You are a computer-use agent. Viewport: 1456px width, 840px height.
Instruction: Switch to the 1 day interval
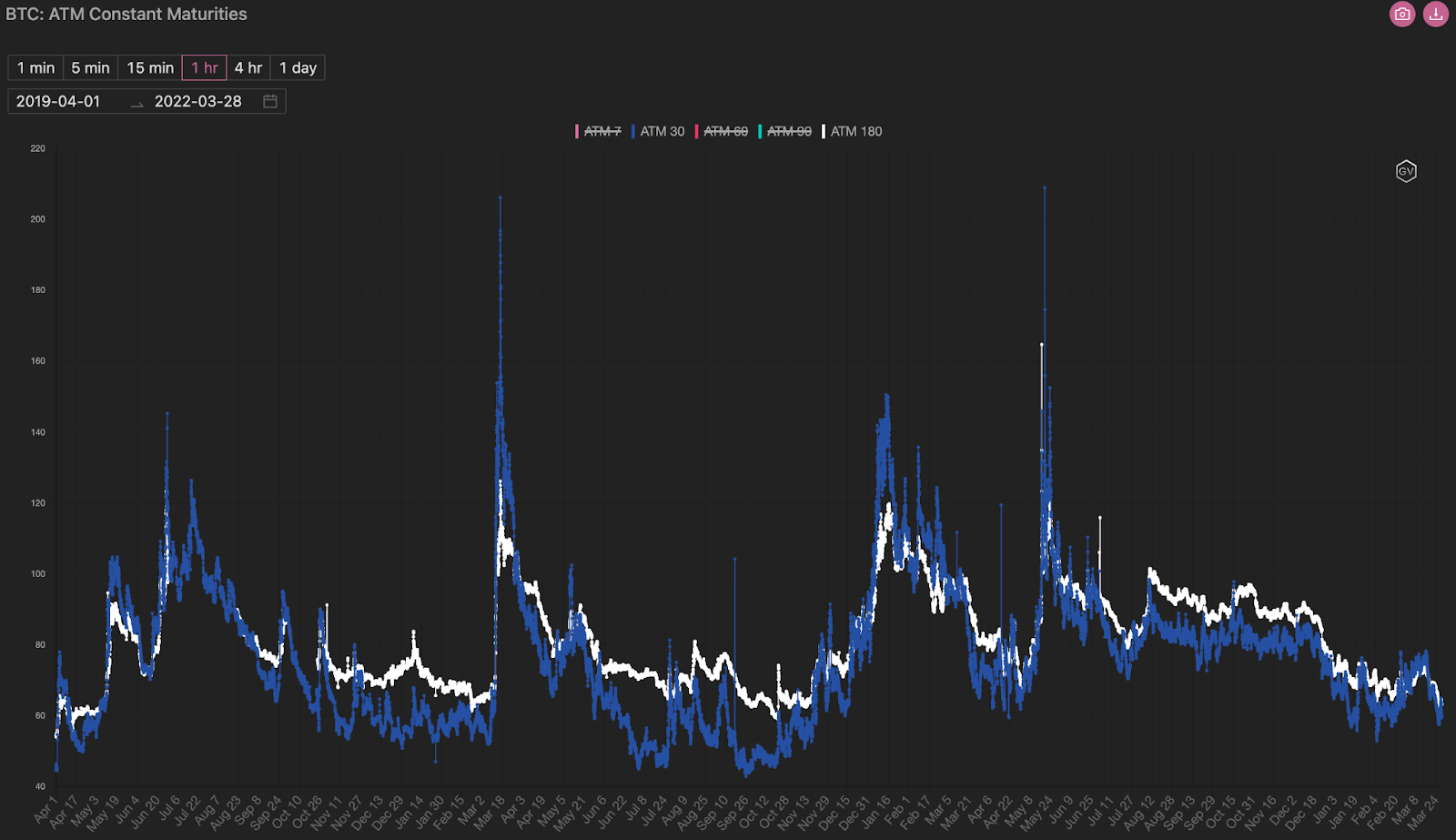tap(298, 68)
